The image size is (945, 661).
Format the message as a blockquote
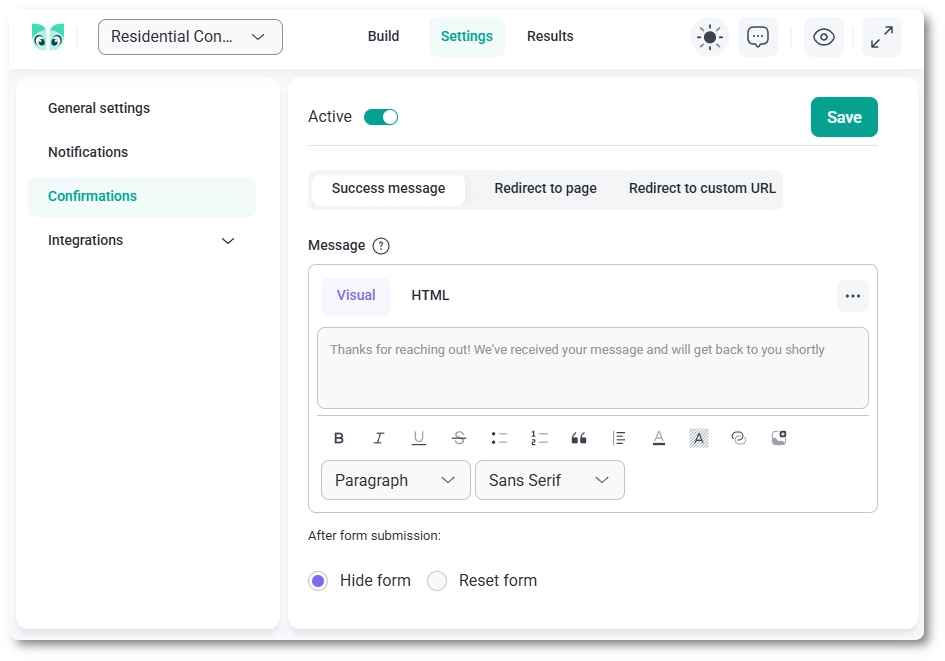click(x=579, y=437)
